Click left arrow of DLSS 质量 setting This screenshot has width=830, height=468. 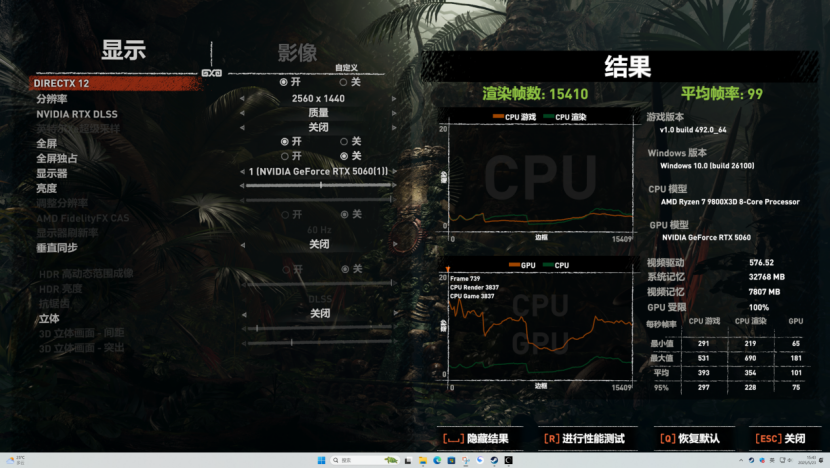[x=242, y=113]
